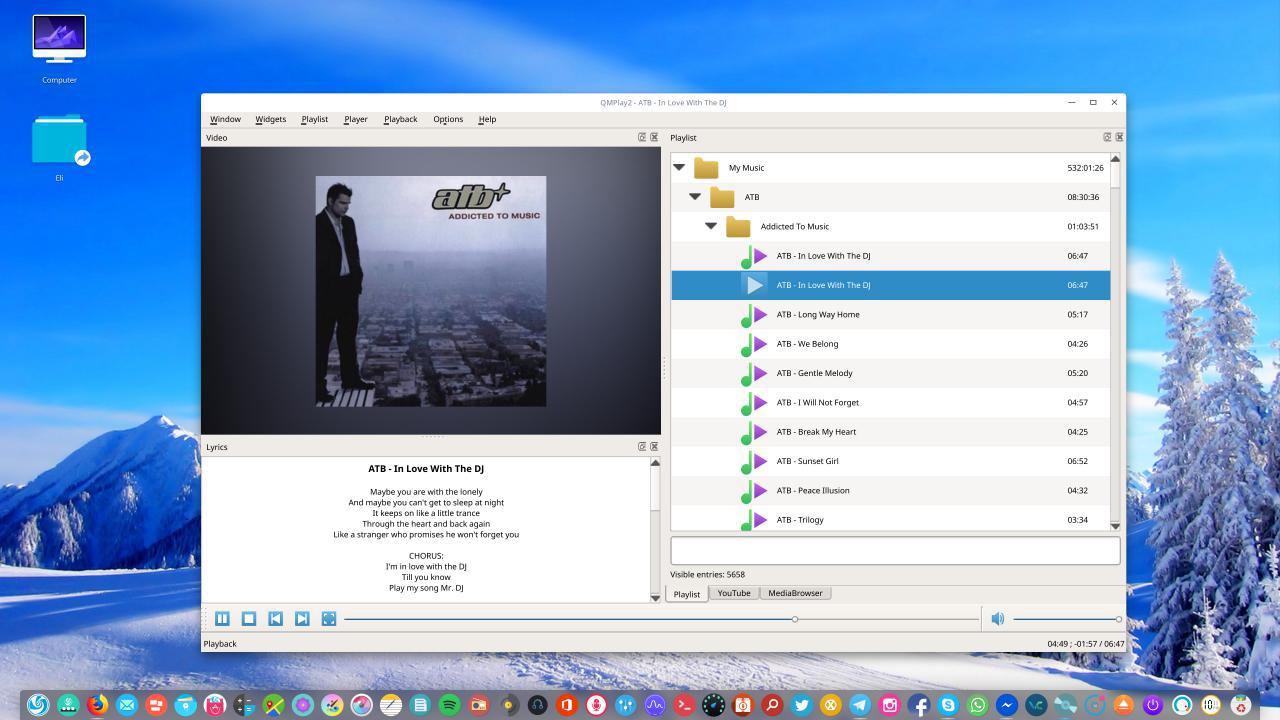Click the lyrics scrollbar down arrow
Image resolution: width=1280 pixels, height=720 pixels.
click(x=655, y=597)
